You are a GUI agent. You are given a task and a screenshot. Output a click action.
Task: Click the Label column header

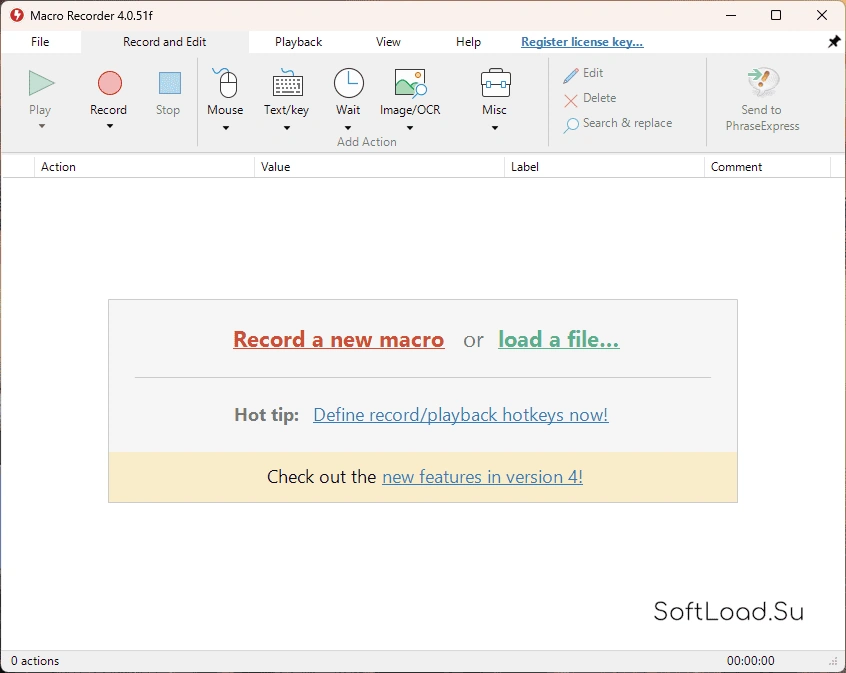click(604, 167)
